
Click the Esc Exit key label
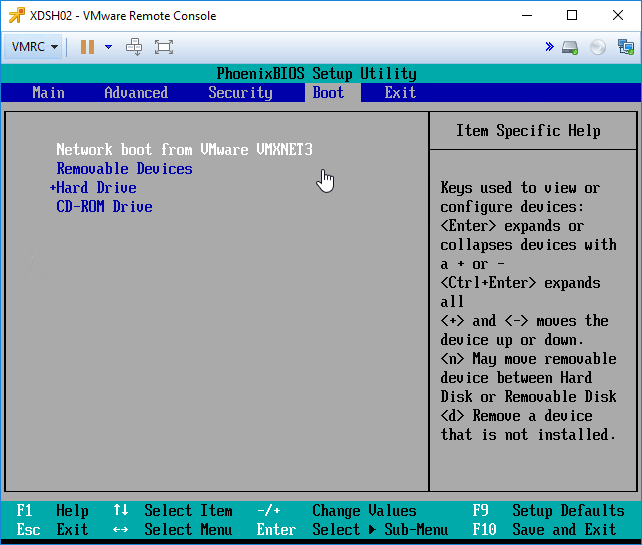(52, 529)
